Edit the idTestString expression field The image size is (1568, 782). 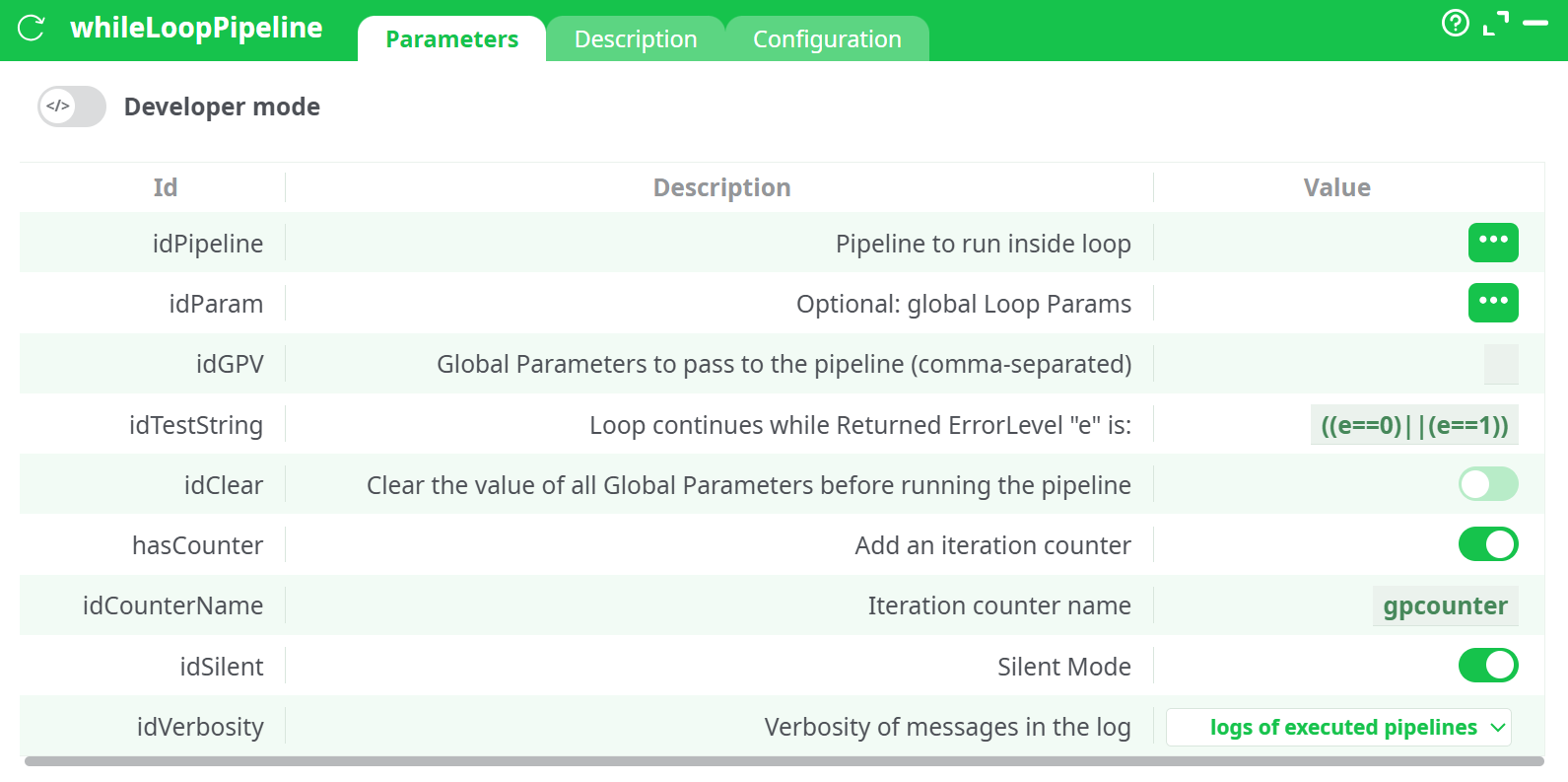(x=1413, y=425)
